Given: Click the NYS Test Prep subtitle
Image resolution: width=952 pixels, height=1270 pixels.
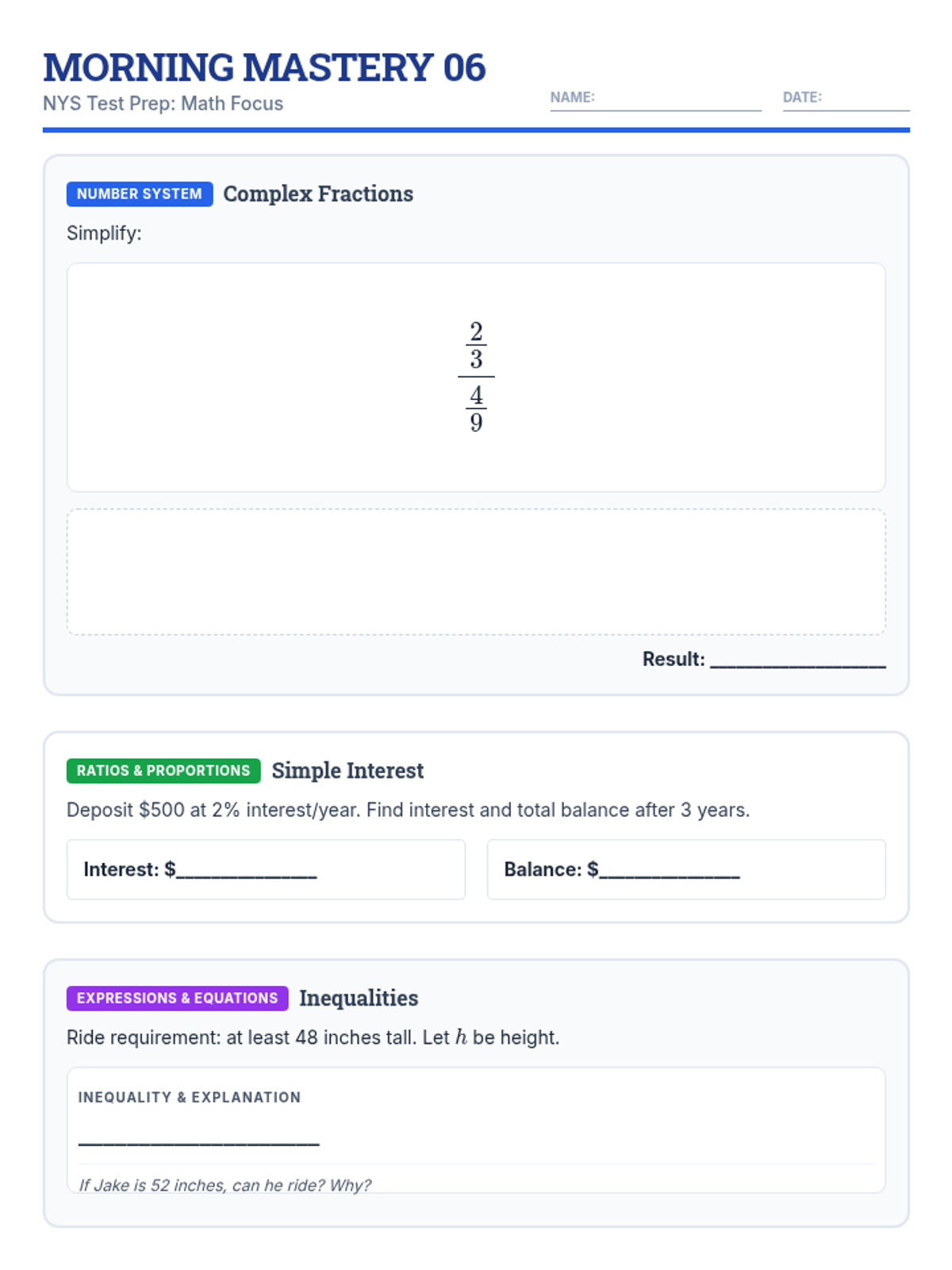Looking at the screenshot, I should point(163,104).
